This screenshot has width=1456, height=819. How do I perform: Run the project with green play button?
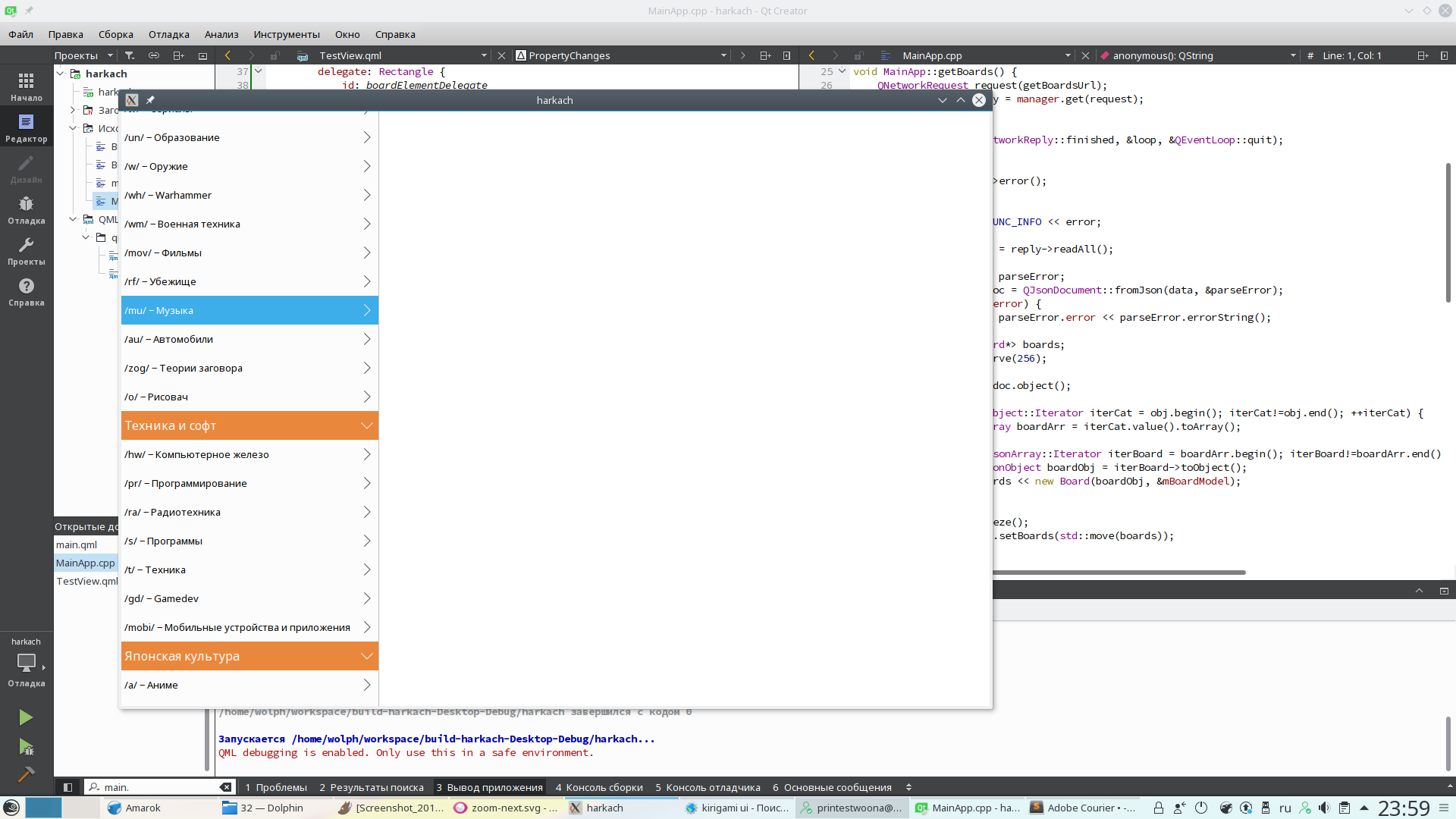pos(26,717)
